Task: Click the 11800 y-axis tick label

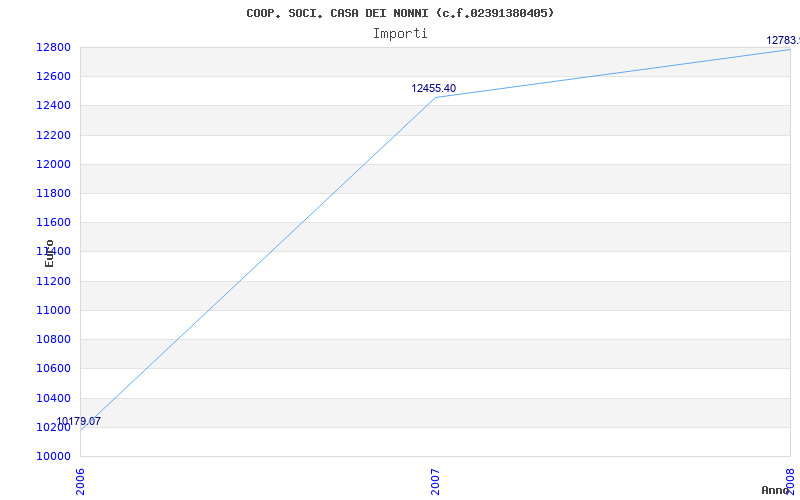Action: pos(53,193)
